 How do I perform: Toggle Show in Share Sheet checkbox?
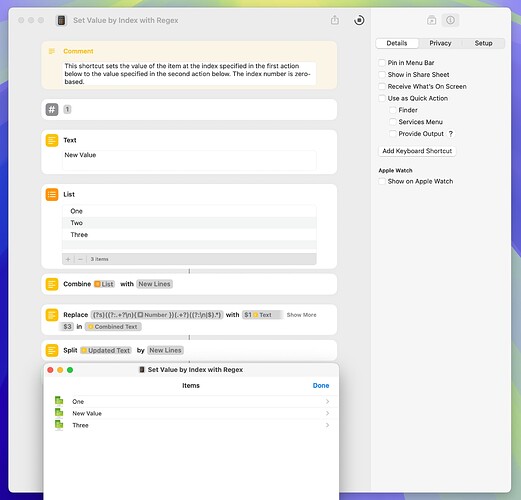click(x=382, y=75)
